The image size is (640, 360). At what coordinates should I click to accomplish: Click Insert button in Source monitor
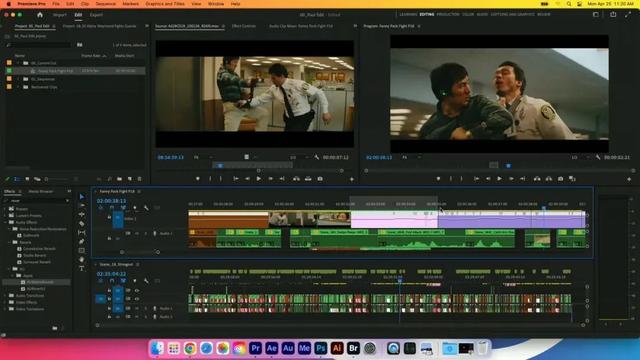coord(296,179)
